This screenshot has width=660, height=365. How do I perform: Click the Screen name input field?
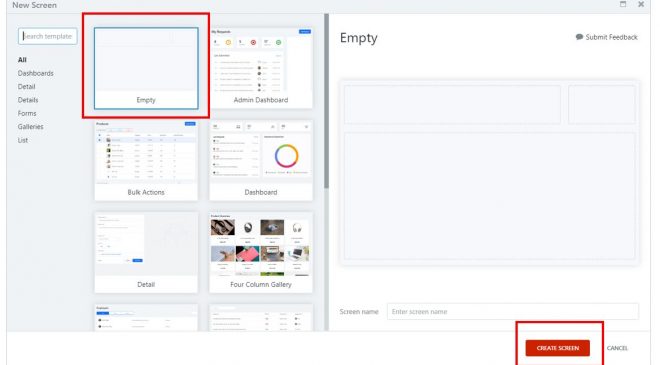513,312
